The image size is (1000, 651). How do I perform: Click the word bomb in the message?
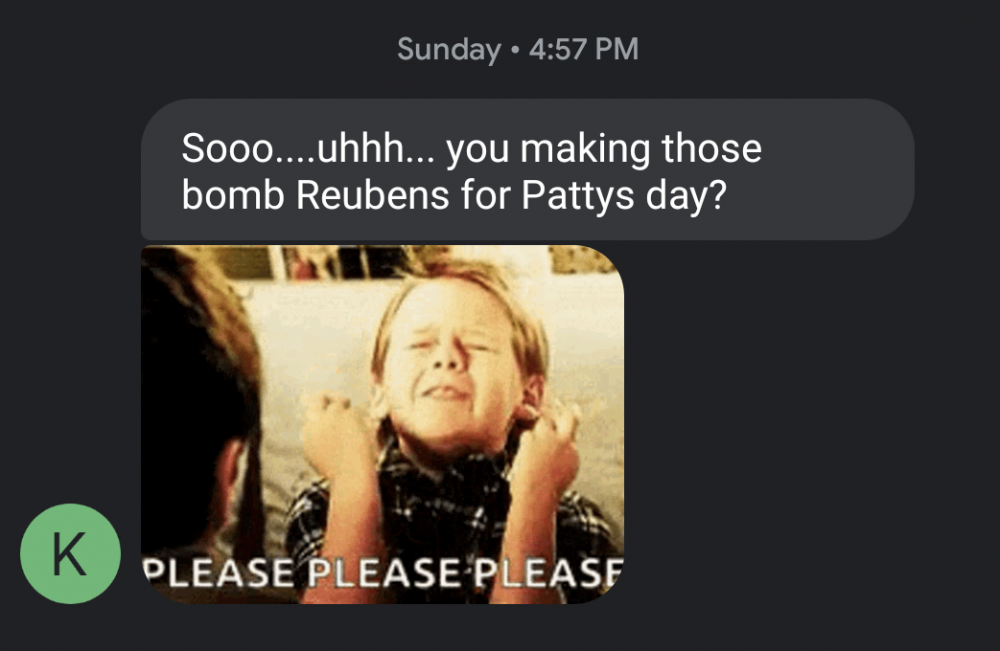[x=233, y=195]
